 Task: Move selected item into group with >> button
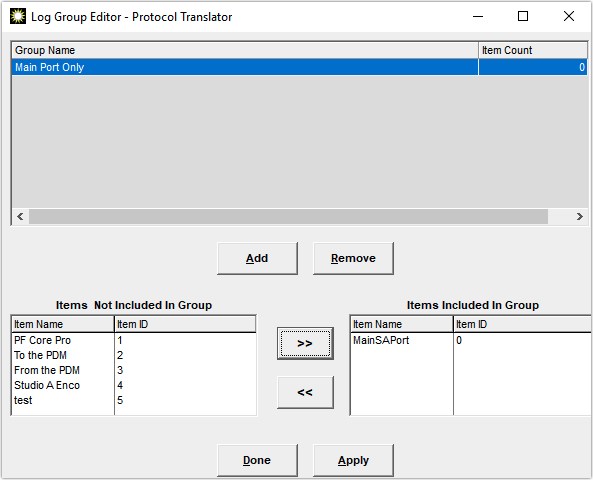click(x=305, y=343)
